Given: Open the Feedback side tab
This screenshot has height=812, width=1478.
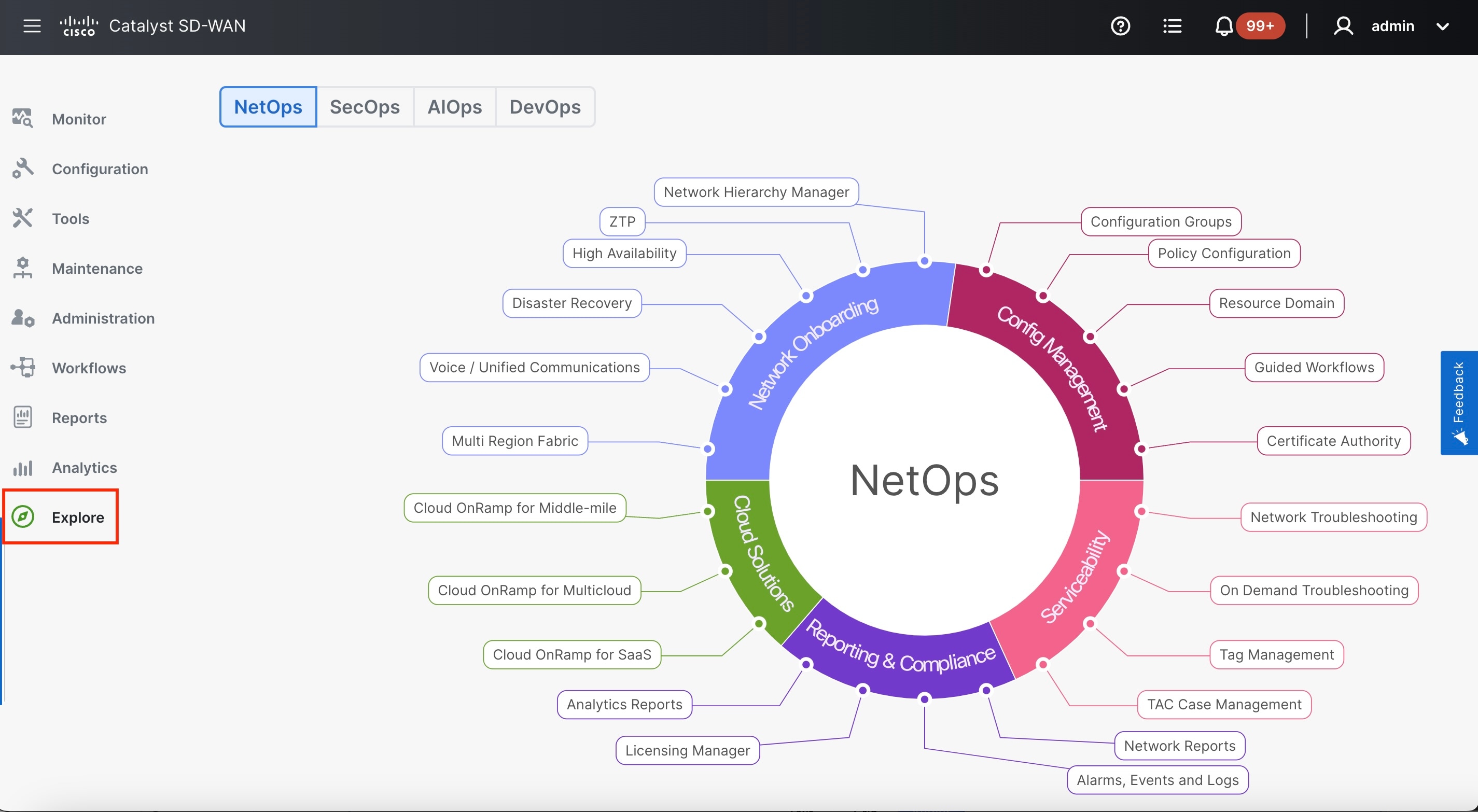Looking at the screenshot, I should [x=1459, y=403].
